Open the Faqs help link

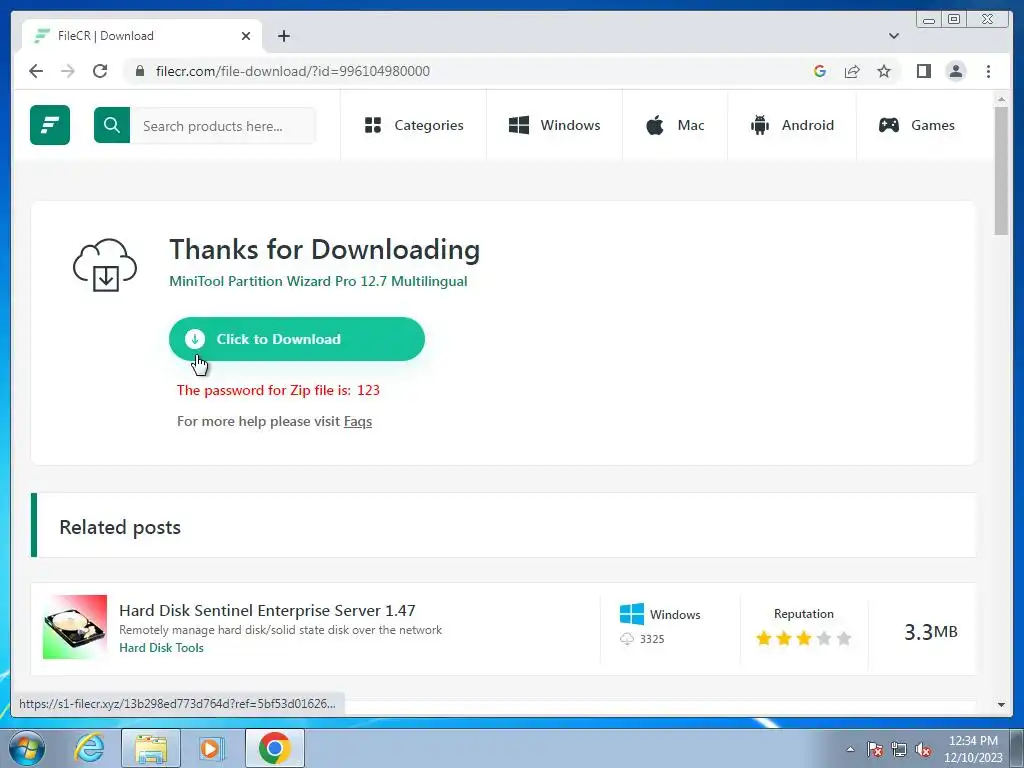pyautogui.click(x=358, y=421)
